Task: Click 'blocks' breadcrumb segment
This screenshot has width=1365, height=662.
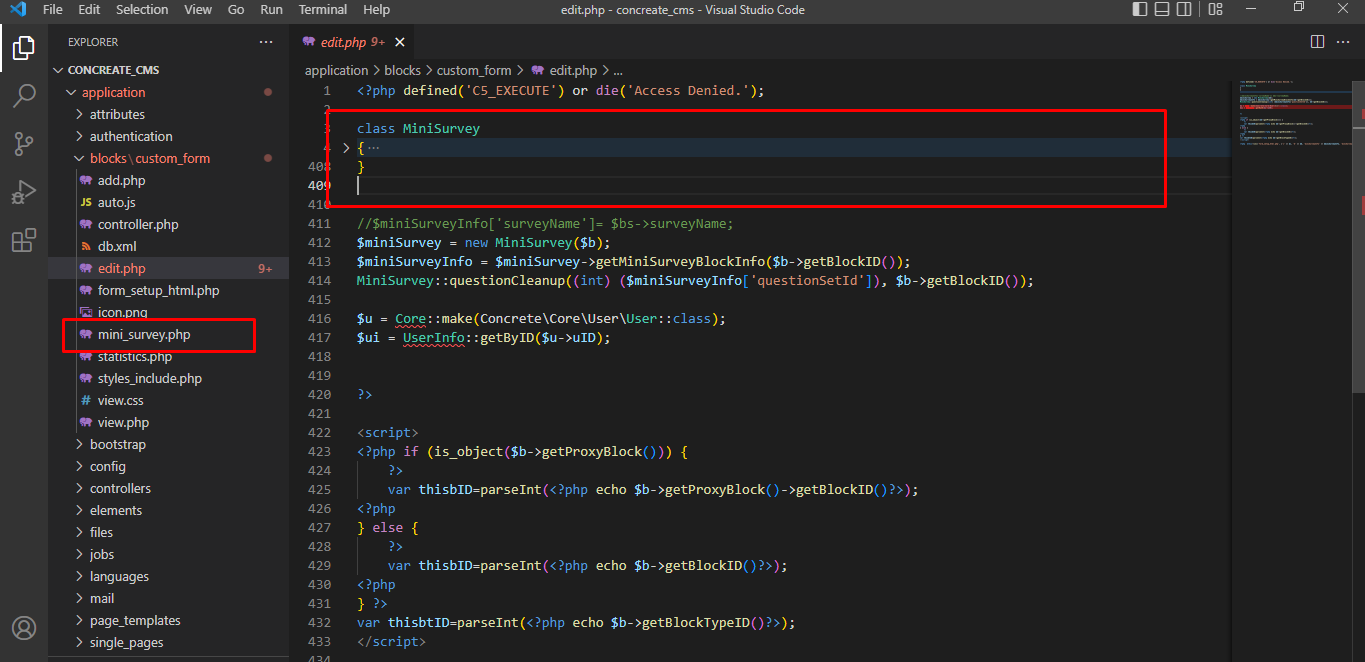Action: pyautogui.click(x=402, y=70)
